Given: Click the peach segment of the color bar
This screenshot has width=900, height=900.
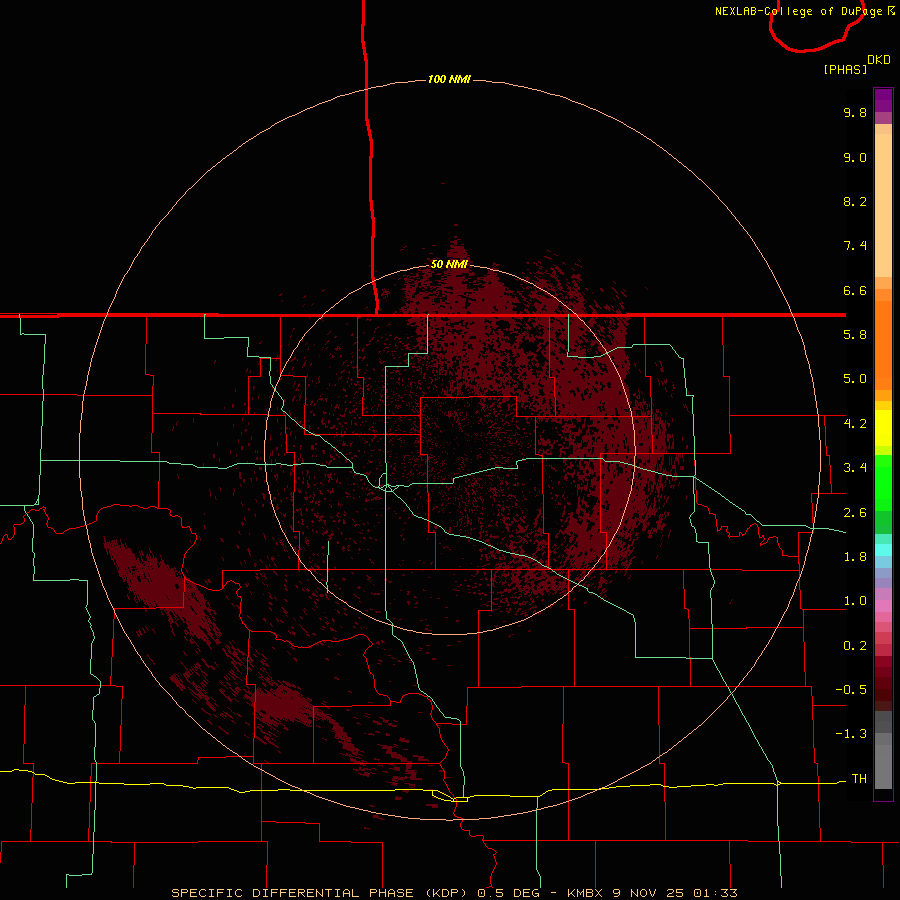Looking at the screenshot, I should tap(883, 201).
